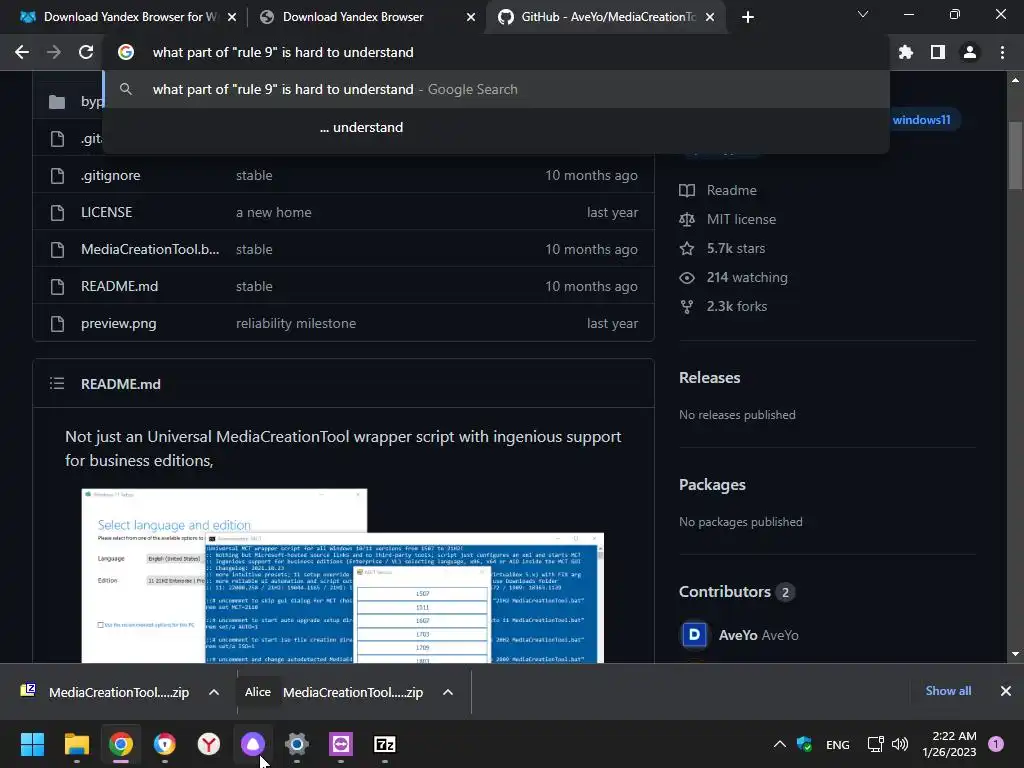Open the preview.png file

(118, 323)
